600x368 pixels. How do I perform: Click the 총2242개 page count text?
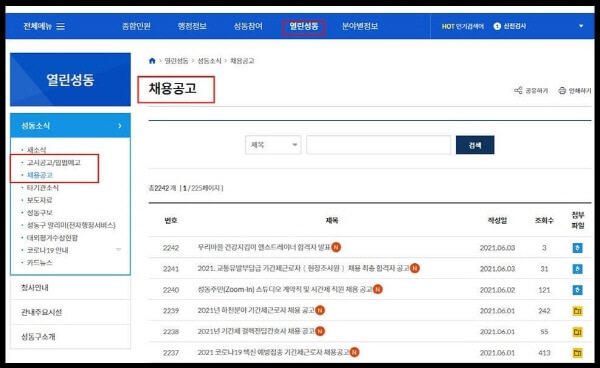click(162, 188)
